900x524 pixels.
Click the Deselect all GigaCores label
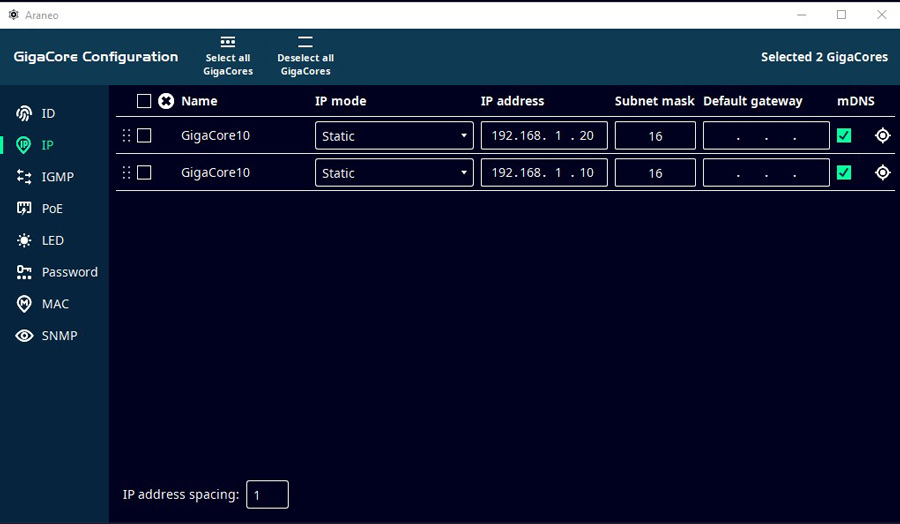(305, 64)
